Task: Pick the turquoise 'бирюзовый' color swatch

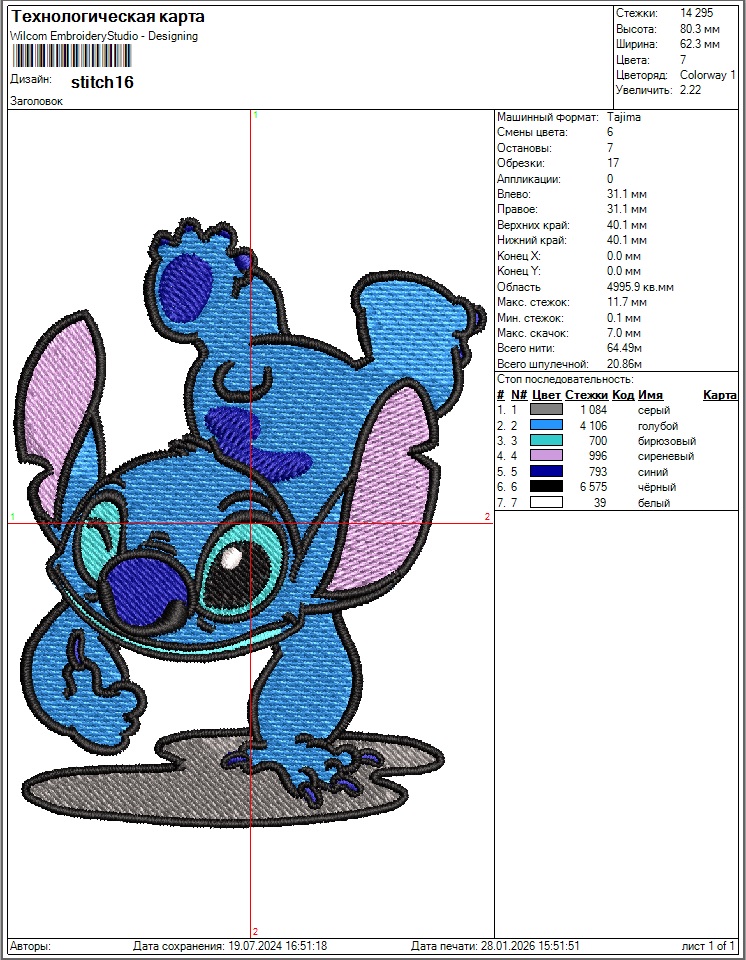Action: [546, 441]
